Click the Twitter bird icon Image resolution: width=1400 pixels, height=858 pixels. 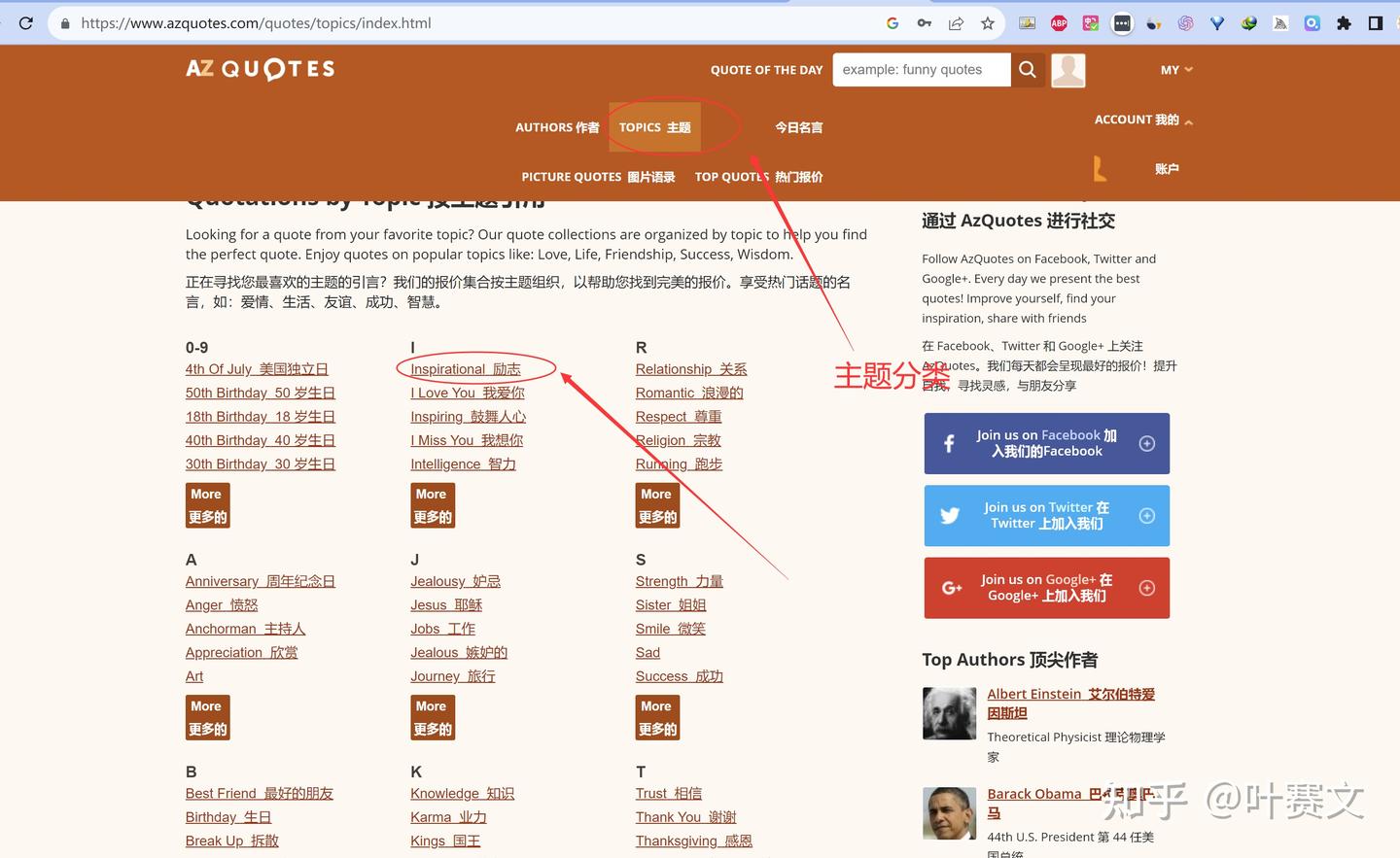[x=949, y=516]
